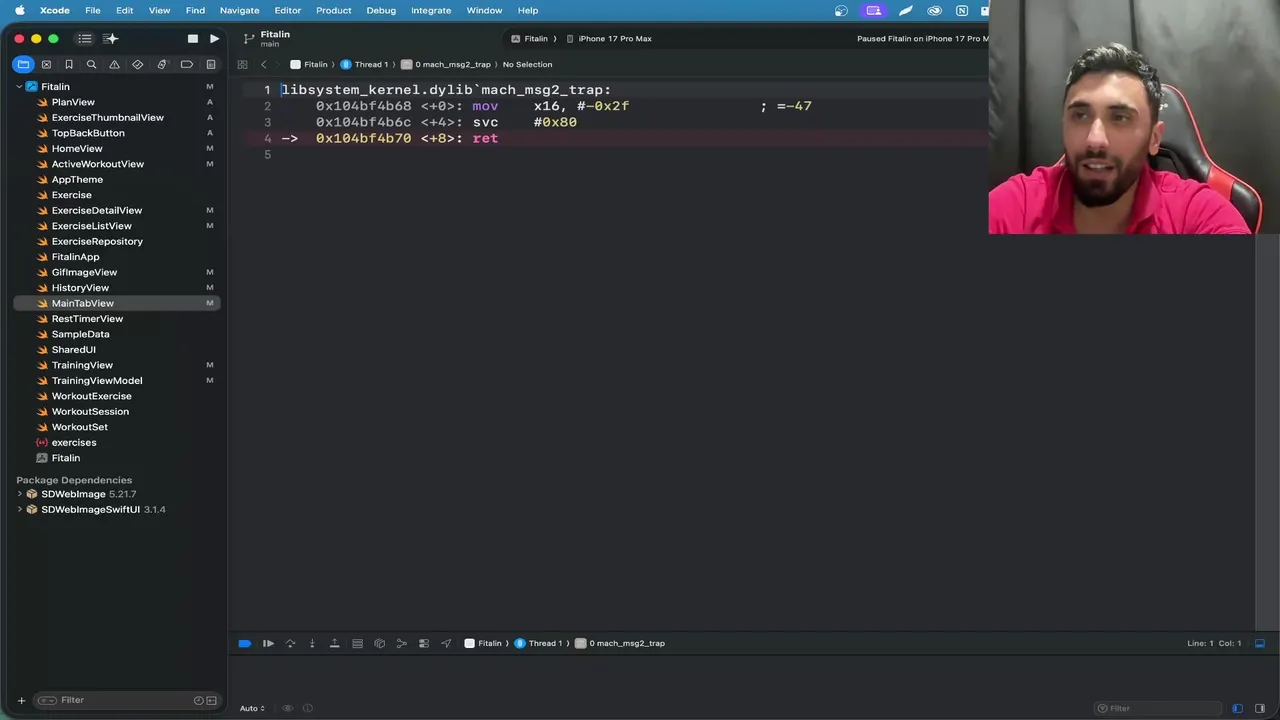Expand SDWebImage 5.21.7 package
This screenshot has height=720, width=1280.
(x=19, y=494)
